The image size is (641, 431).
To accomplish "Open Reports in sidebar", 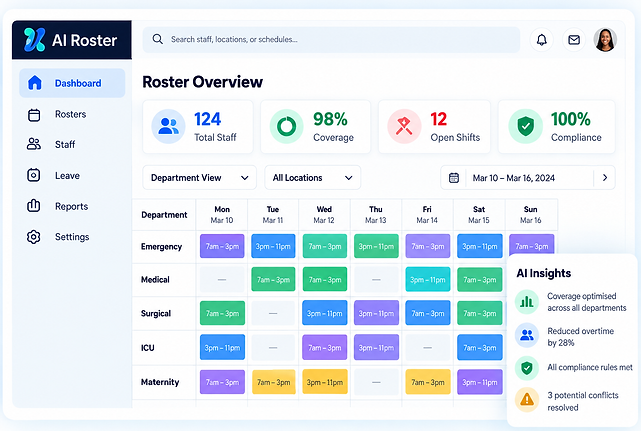I will coord(72,206).
